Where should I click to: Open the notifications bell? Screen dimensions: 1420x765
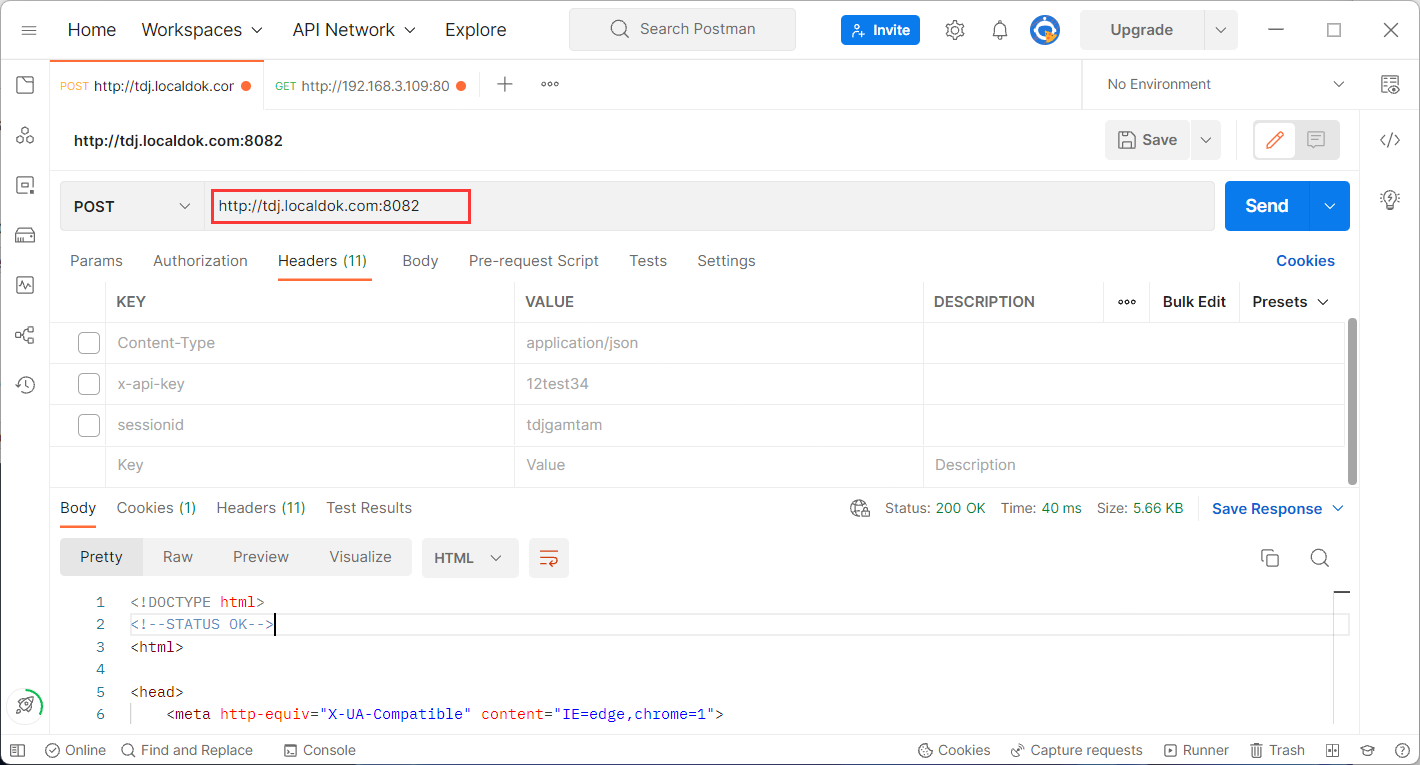[1000, 30]
